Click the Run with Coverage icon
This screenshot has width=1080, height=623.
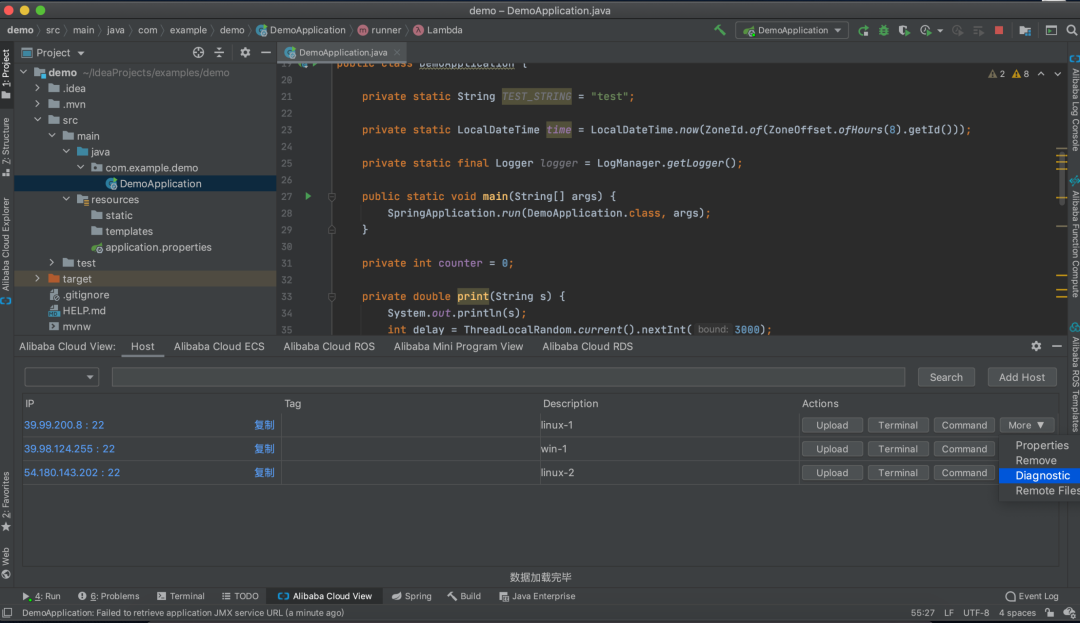point(904,31)
